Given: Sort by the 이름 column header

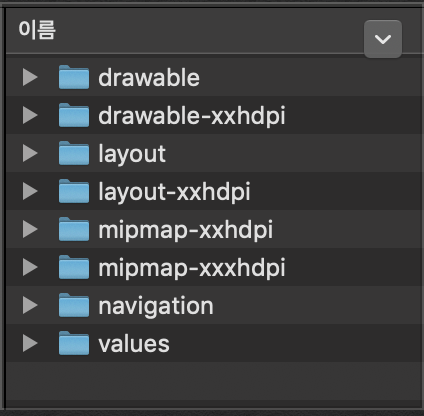Looking at the screenshot, I should 37,30.
